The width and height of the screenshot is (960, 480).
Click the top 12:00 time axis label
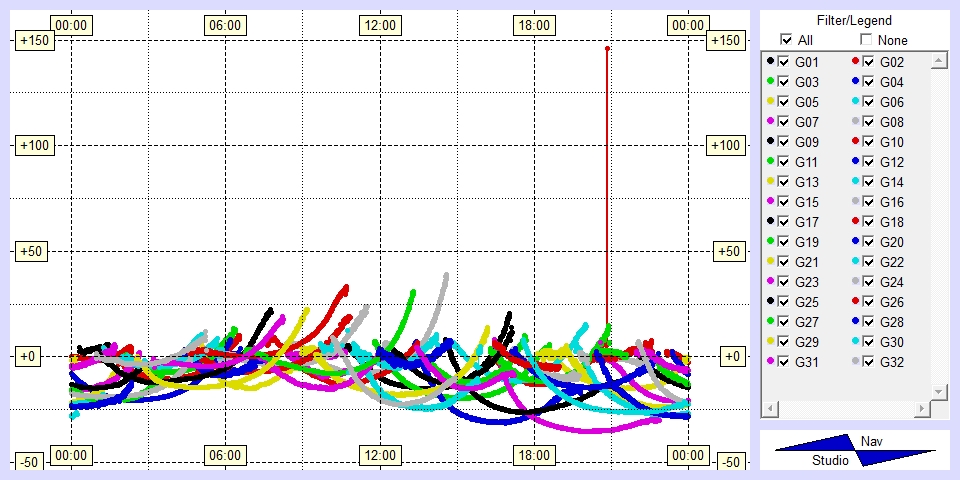[379, 25]
